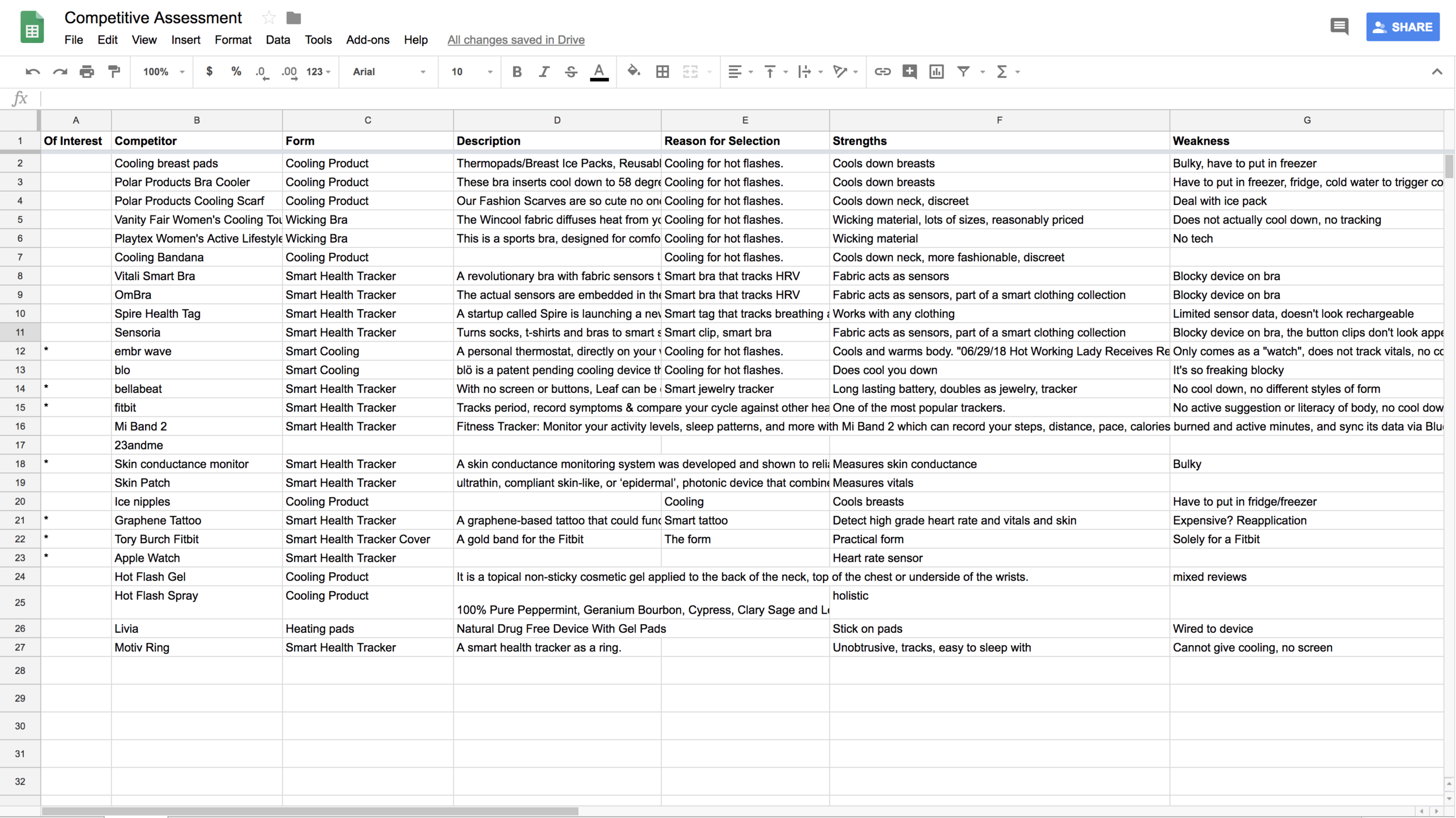Open the Help menu
The height and width of the screenshot is (818, 1456).
click(x=416, y=40)
